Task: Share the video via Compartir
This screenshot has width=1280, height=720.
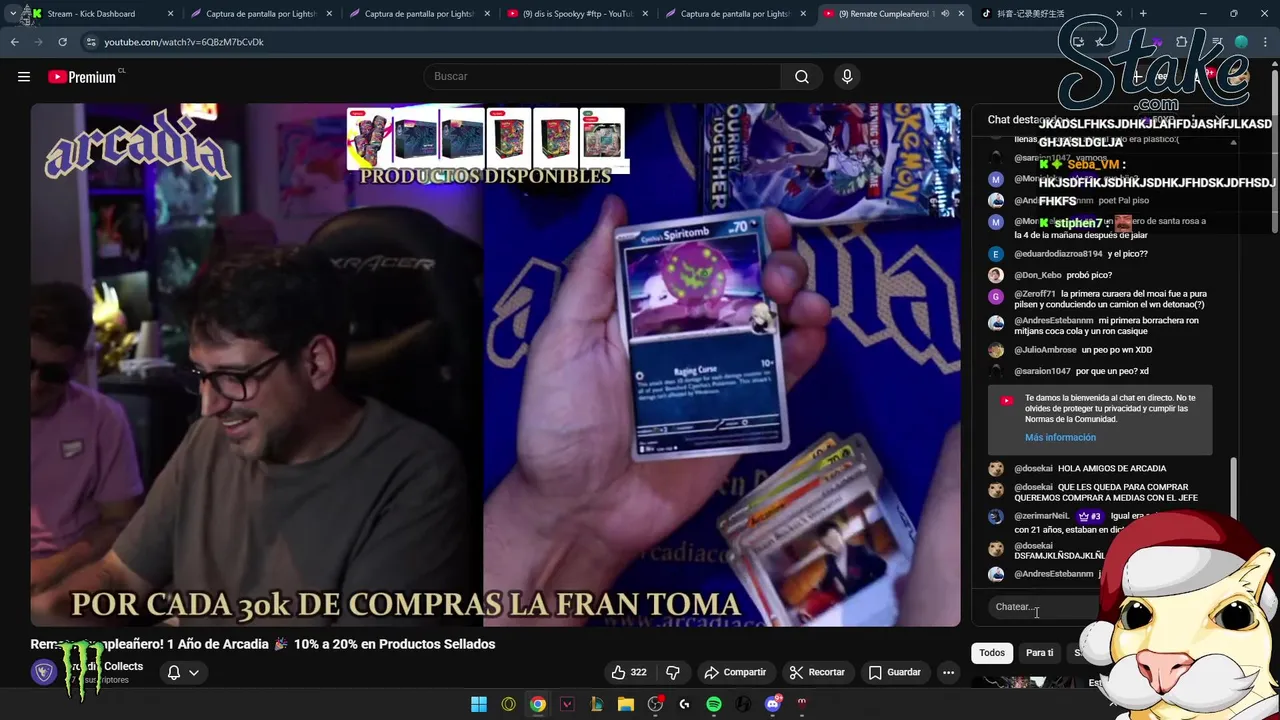Action: [735, 672]
